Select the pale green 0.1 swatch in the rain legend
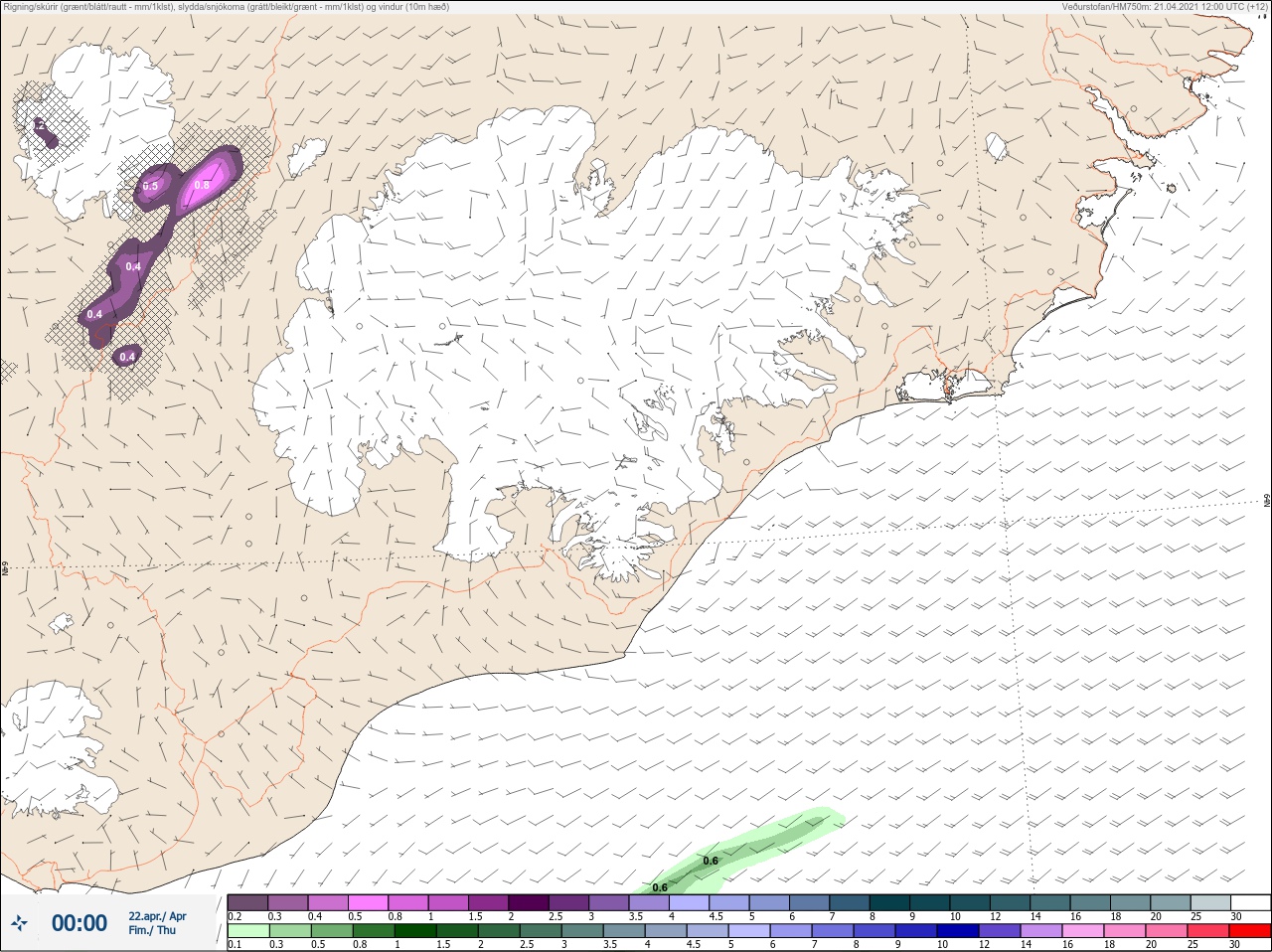 [247, 931]
